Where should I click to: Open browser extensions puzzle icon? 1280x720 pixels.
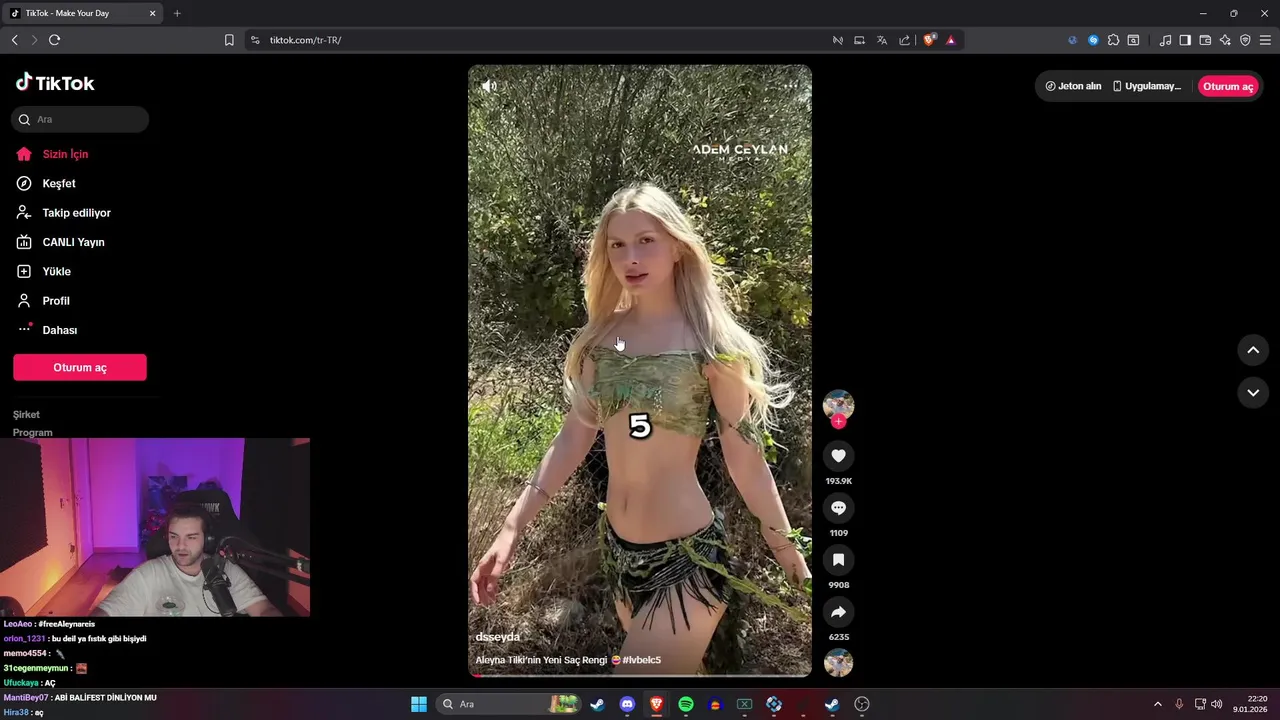click(x=1113, y=40)
